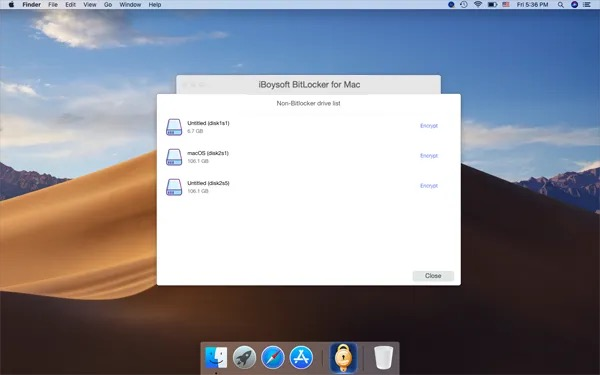Open the Edit menu

tap(70, 5)
